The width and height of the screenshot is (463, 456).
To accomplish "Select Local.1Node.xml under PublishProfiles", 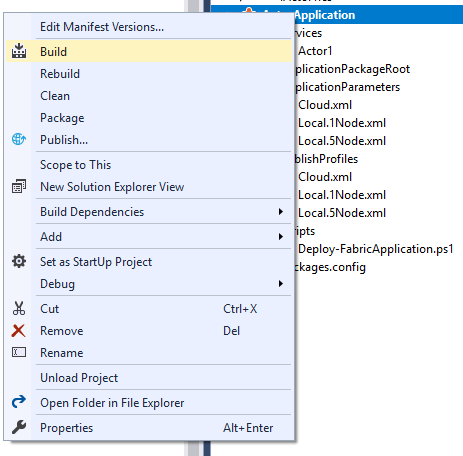I will click(342, 195).
